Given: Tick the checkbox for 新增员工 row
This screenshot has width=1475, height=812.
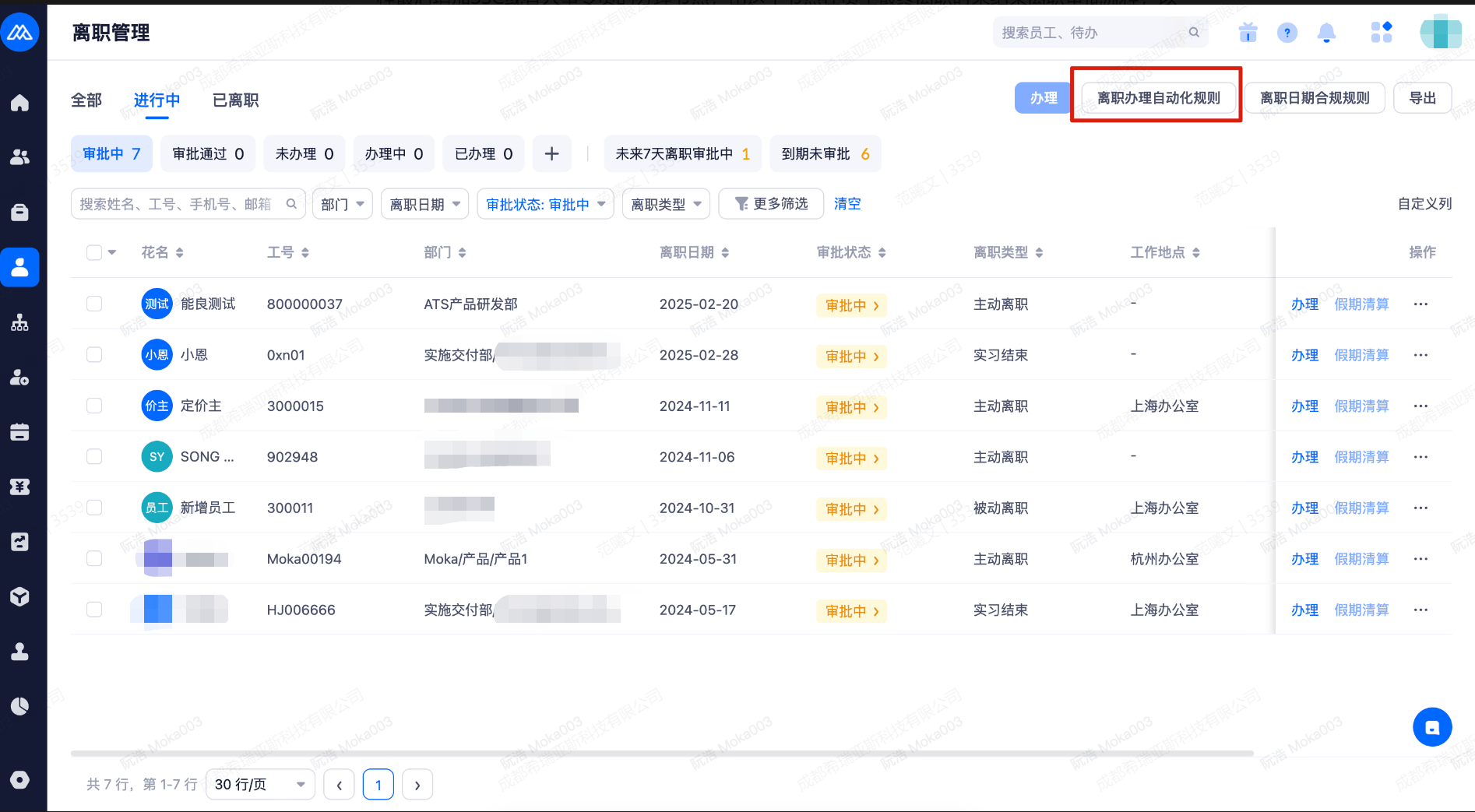Looking at the screenshot, I should point(94,508).
